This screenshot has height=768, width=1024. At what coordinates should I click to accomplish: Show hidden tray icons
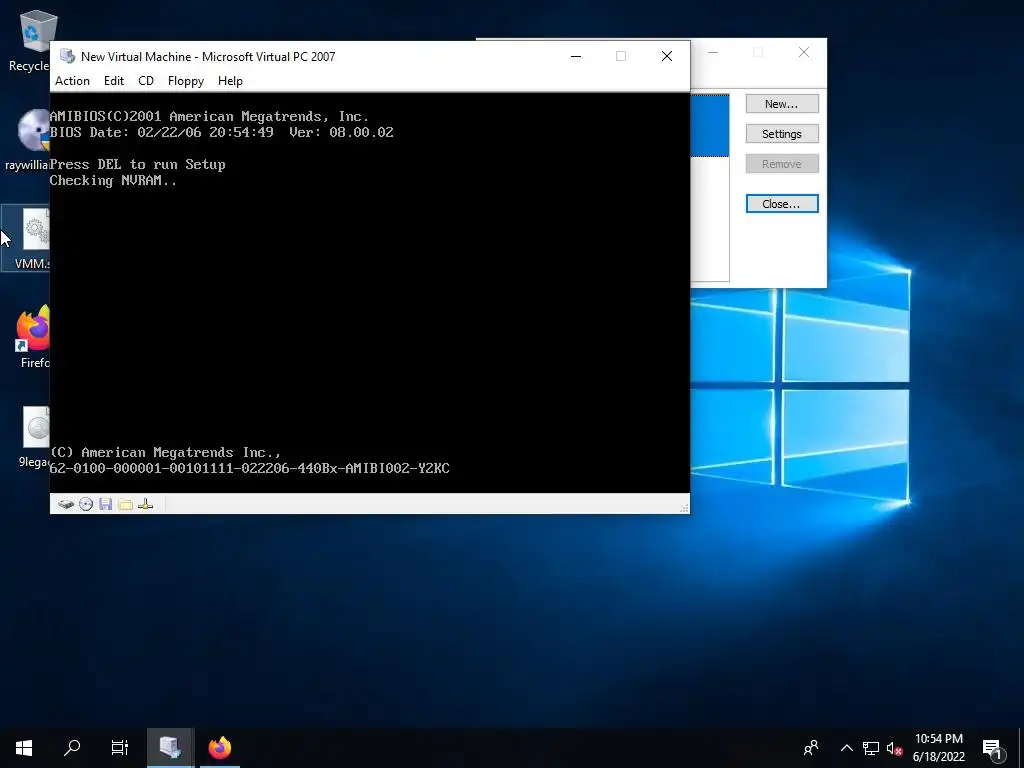point(846,748)
